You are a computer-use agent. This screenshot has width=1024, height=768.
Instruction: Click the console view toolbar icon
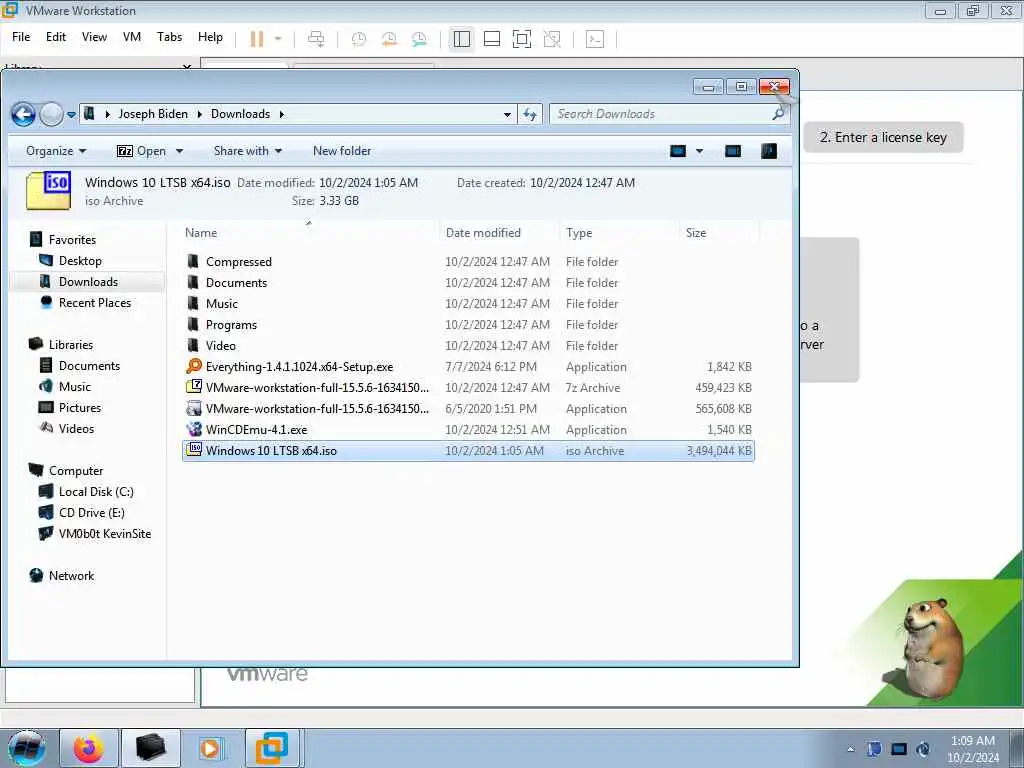click(x=595, y=39)
